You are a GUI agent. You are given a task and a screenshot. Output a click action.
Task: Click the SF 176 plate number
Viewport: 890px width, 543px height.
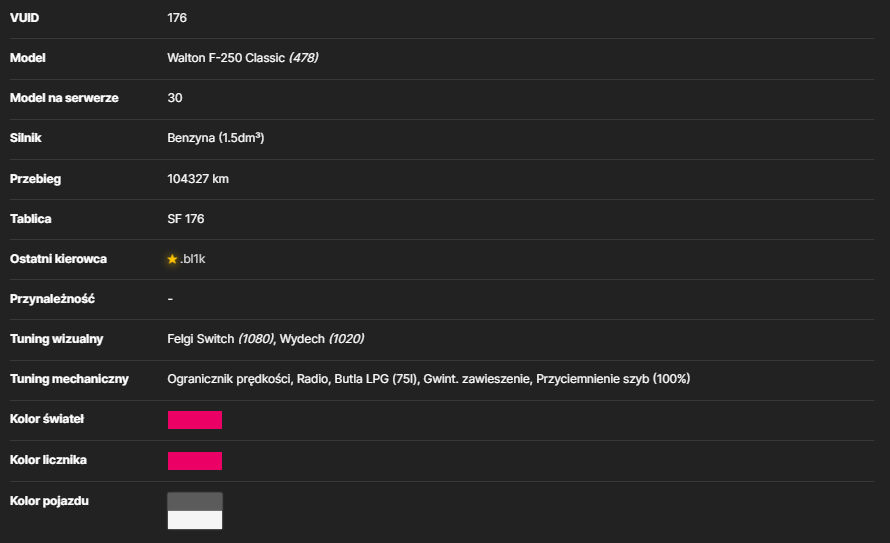tap(186, 219)
